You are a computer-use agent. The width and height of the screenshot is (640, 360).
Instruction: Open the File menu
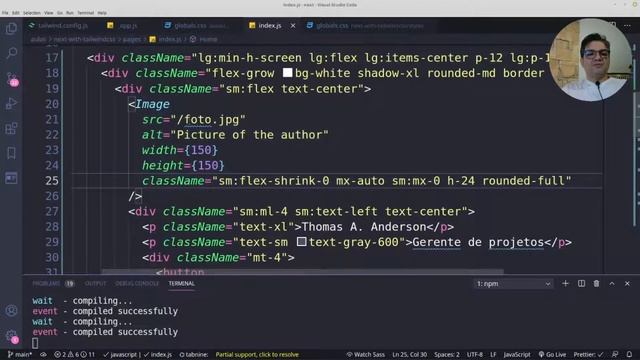point(5,13)
